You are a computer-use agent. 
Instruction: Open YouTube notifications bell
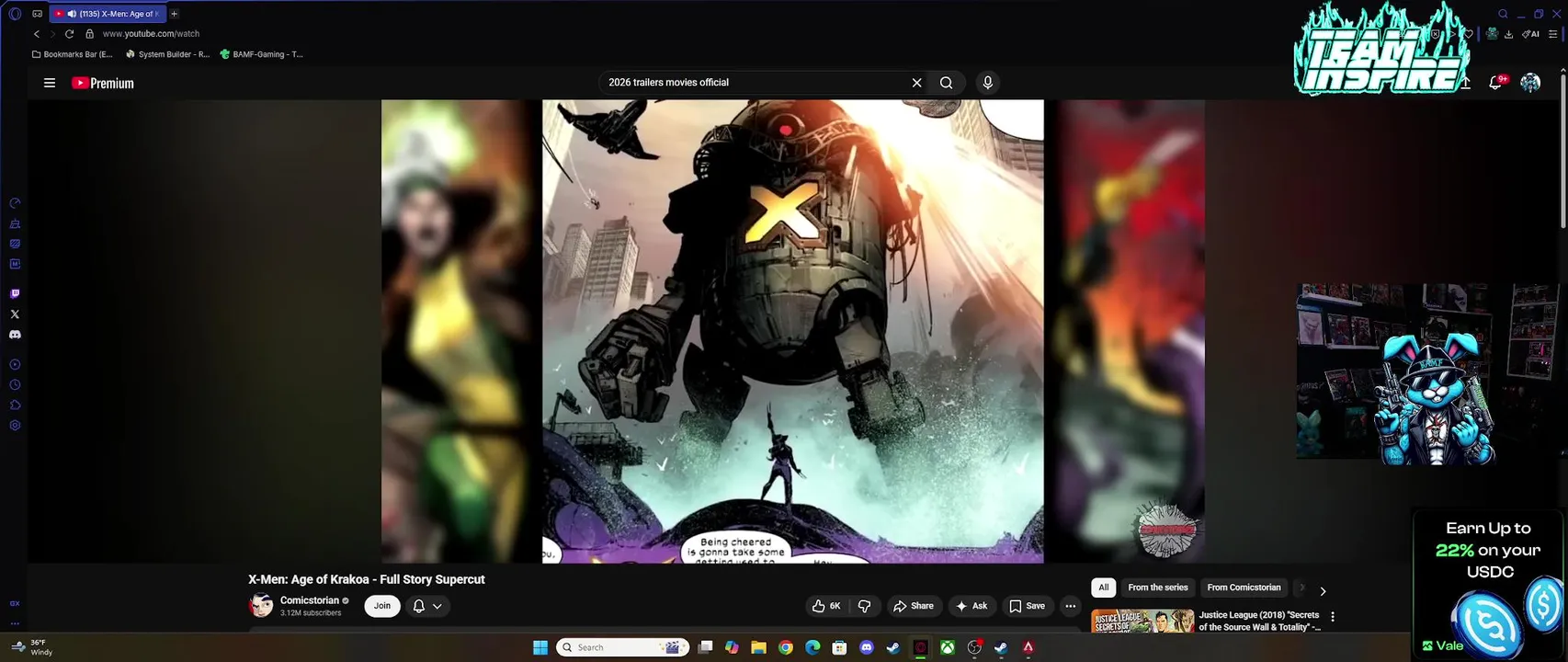[1495, 83]
